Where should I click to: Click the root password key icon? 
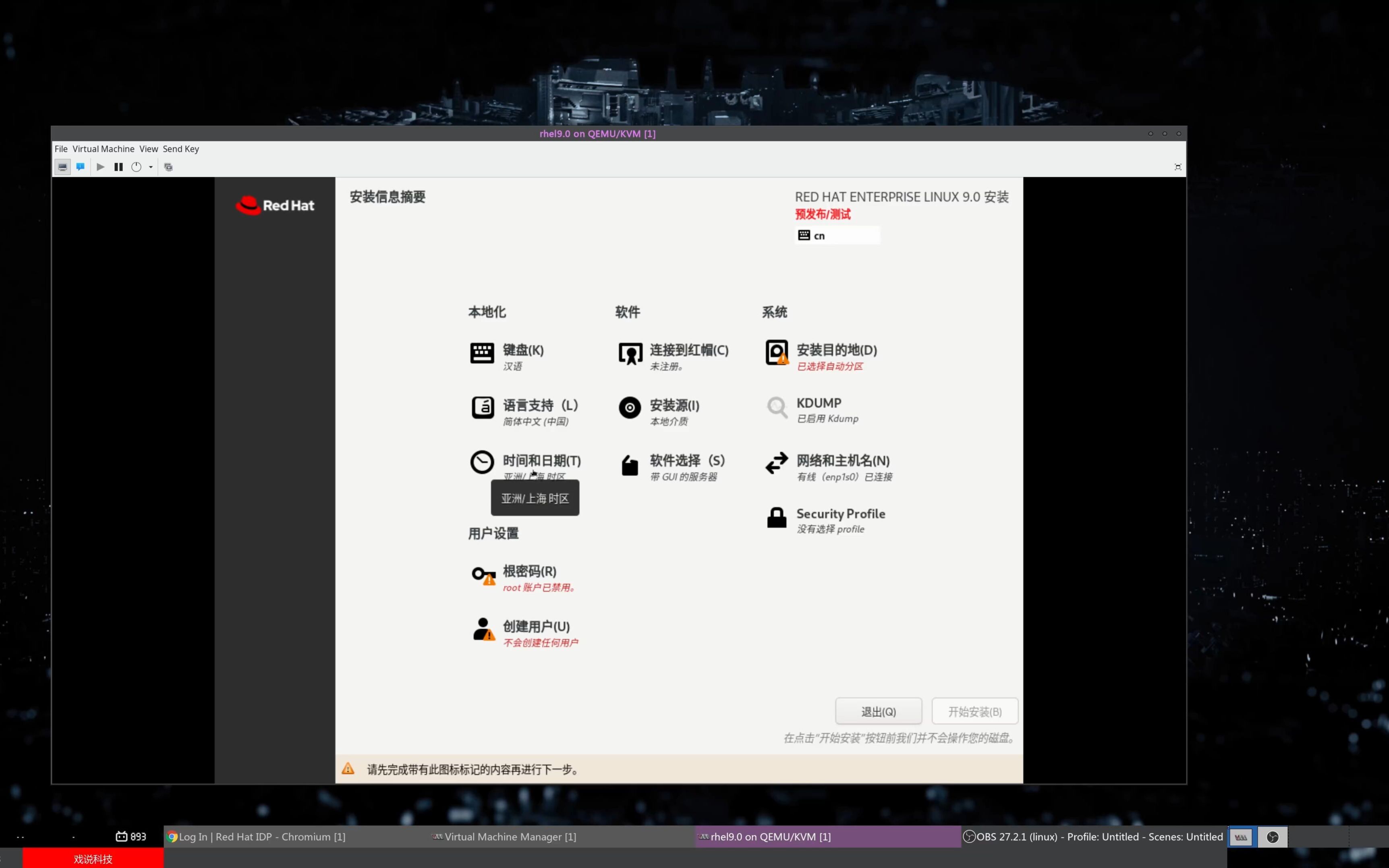coord(483,575)
